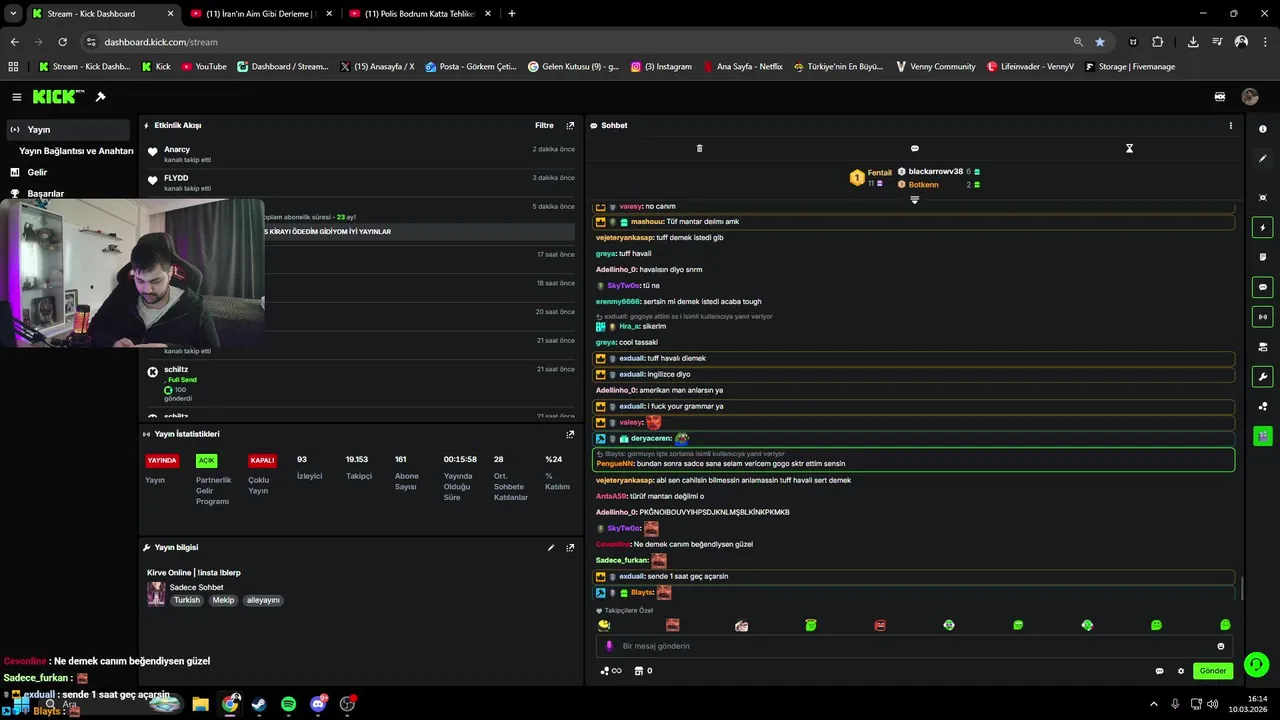Screen dimensions: 1280x720
Task: Open a new browser tab
Action: [x=512, y=14]
